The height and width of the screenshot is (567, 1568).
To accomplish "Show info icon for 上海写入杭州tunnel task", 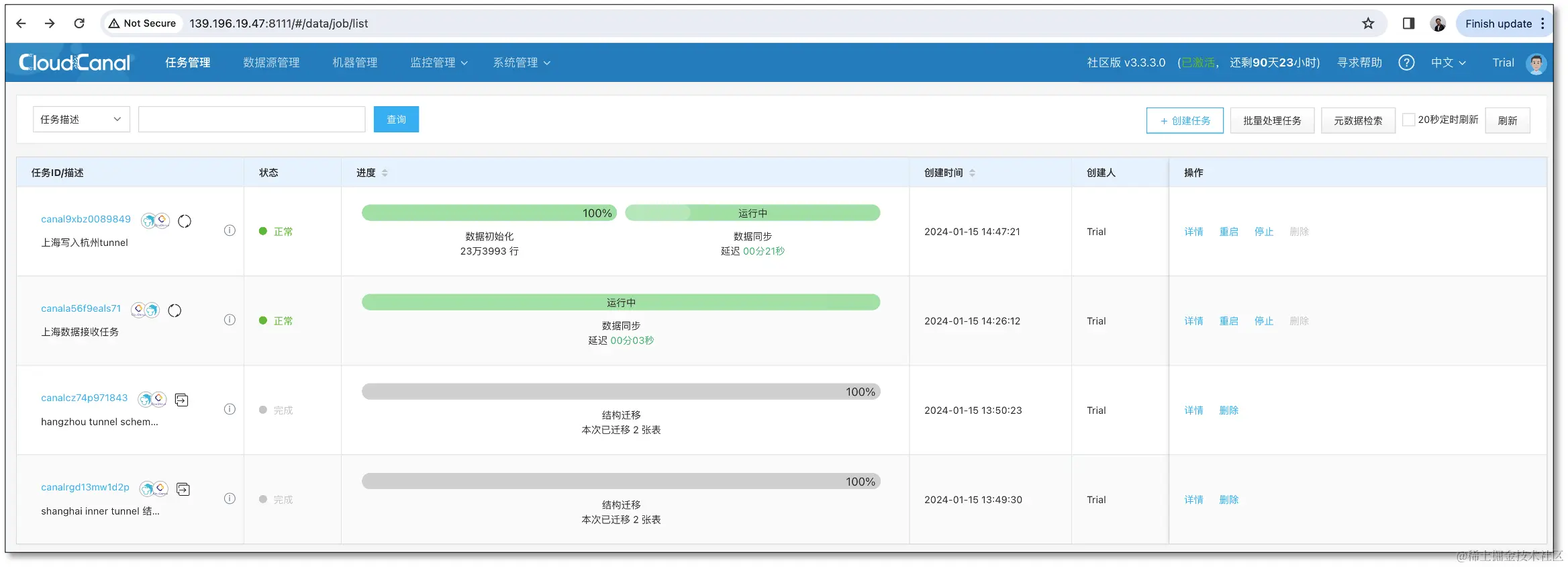I will 230,230.
